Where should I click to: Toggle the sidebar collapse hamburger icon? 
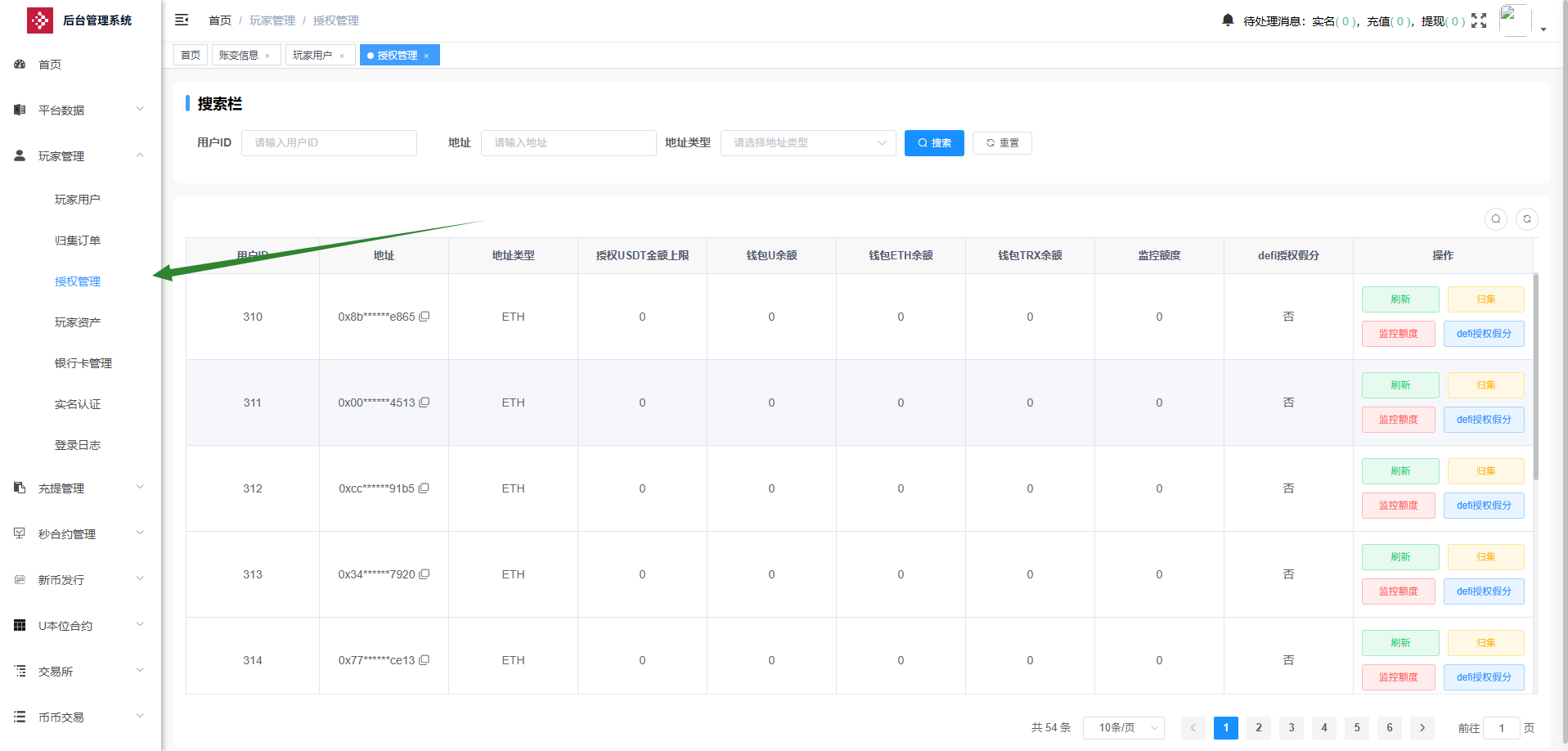tap(182, 20)
